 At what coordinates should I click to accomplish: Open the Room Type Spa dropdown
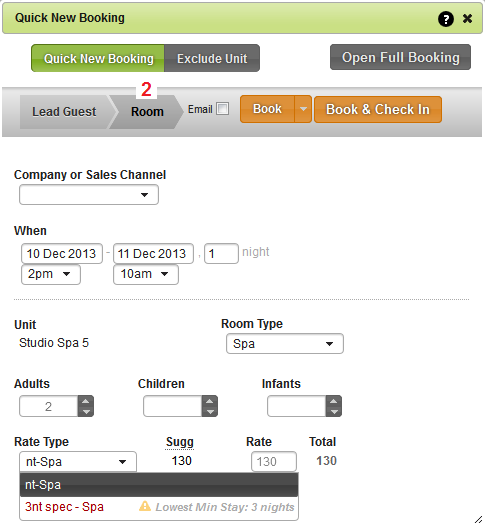[x=285, y=344]
